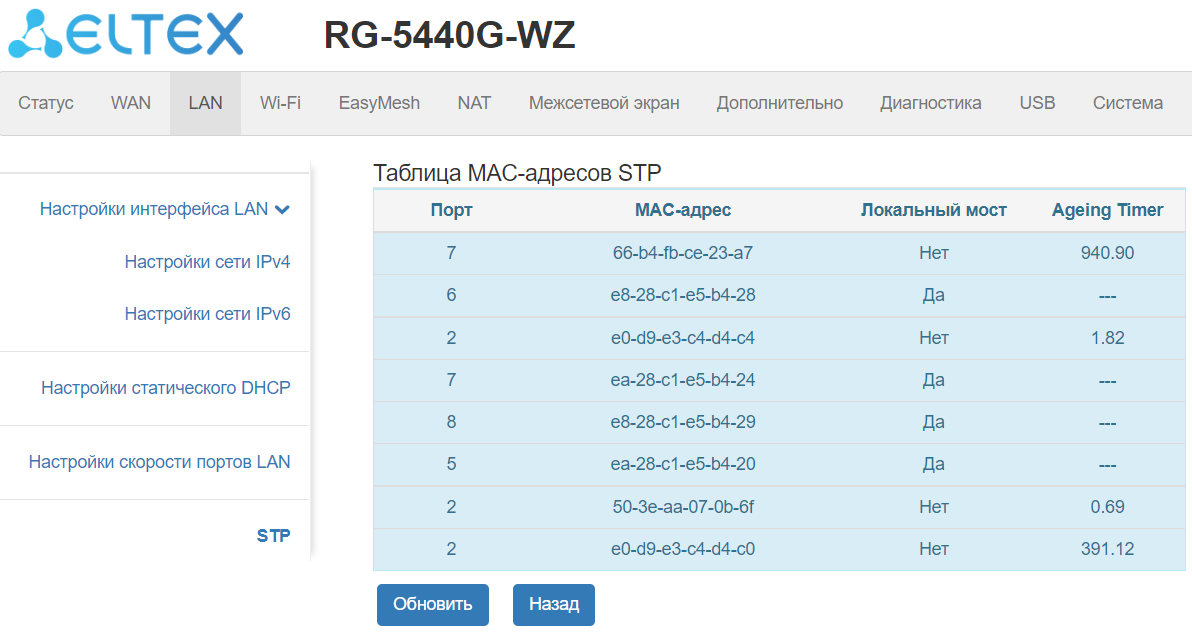Click Нет in the 66-b4-fb-ce-23-a7 row
1192x637 pixels.
[934, 253]
